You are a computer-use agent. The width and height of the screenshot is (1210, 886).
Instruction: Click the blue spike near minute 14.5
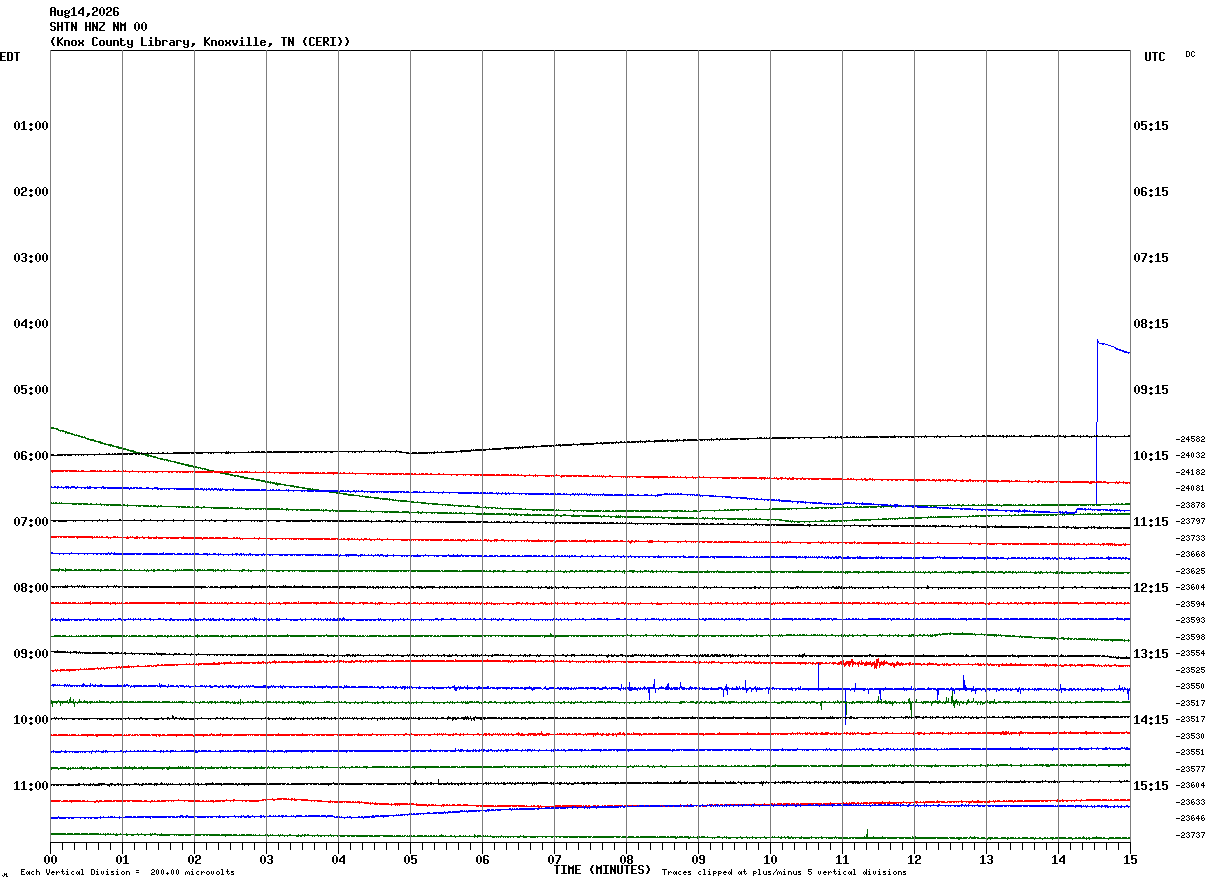[x=1097, y=420]
